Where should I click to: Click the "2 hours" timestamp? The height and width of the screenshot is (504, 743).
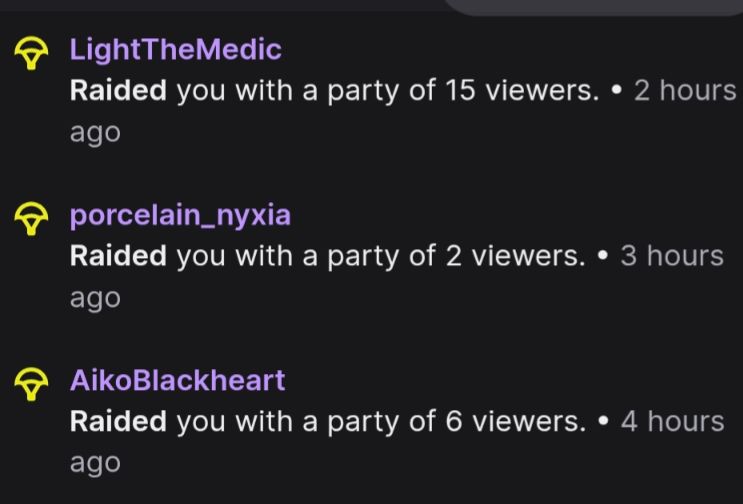pos(685,90)
